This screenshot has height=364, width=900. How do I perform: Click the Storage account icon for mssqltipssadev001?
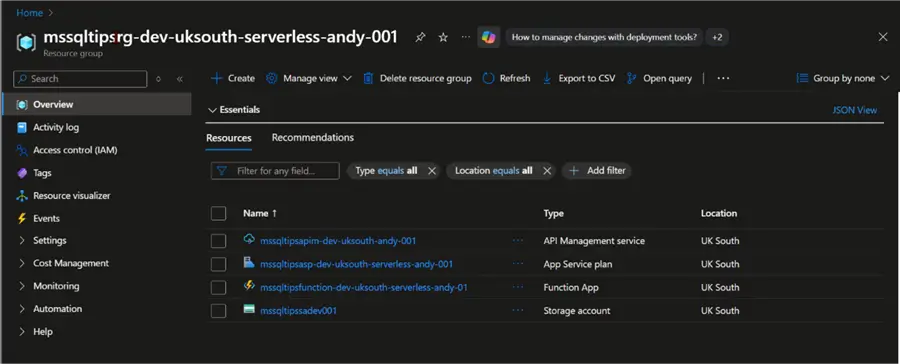(249, 309)
